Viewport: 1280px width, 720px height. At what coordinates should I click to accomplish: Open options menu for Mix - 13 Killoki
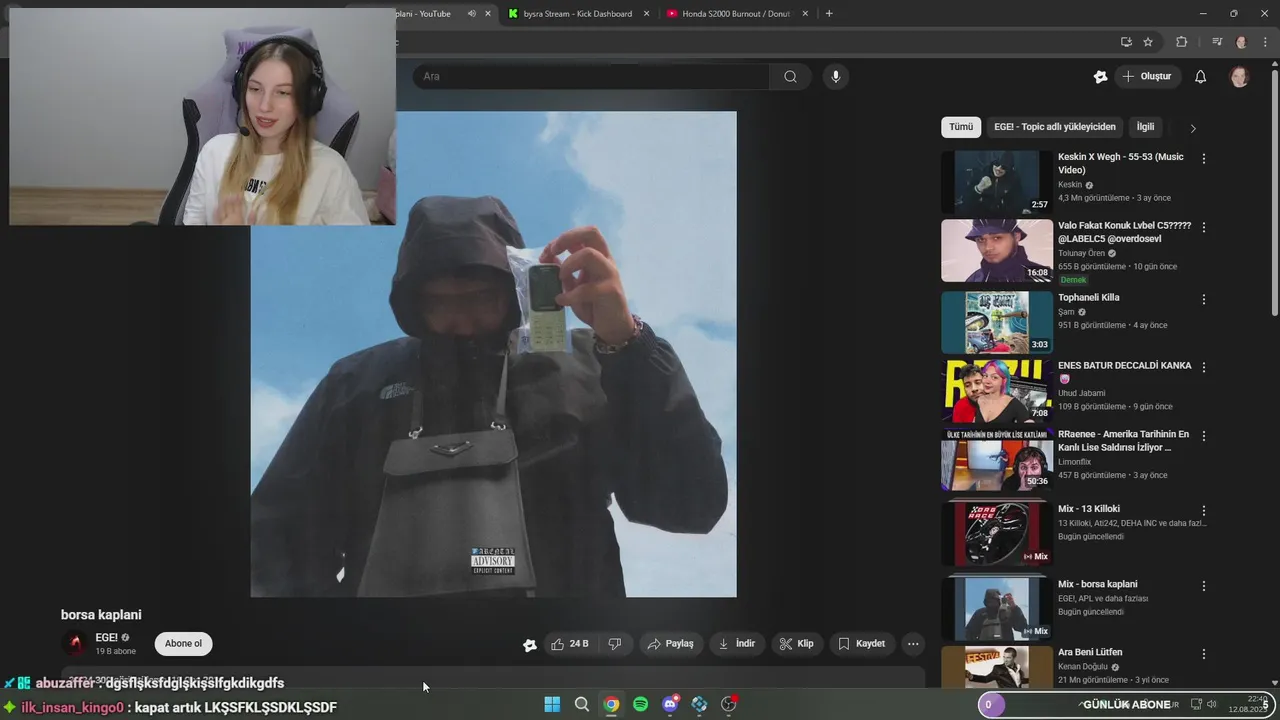[1204, 510]
